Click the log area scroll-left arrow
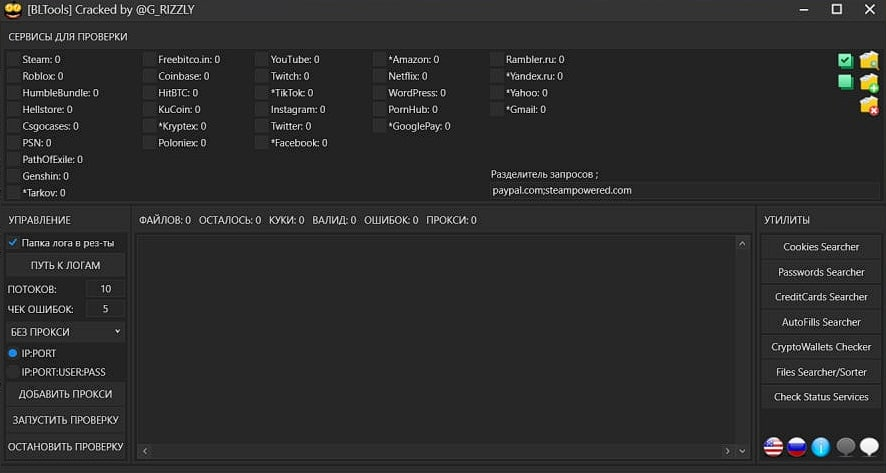The width and height of the screenshot is (886, 473). [145, 451]
